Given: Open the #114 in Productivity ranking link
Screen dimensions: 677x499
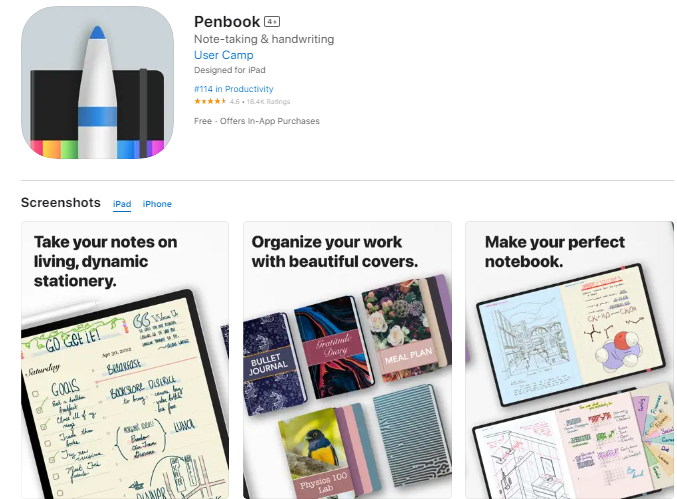Looking at the screenshot, I should 234,89.
